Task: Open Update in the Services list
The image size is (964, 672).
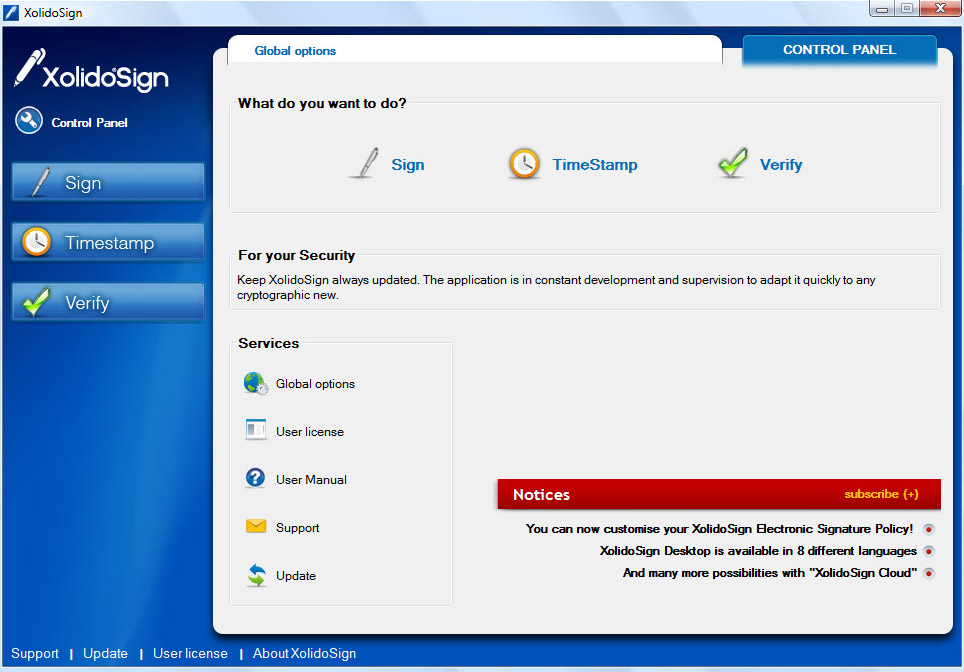Action: coord(296,575)
